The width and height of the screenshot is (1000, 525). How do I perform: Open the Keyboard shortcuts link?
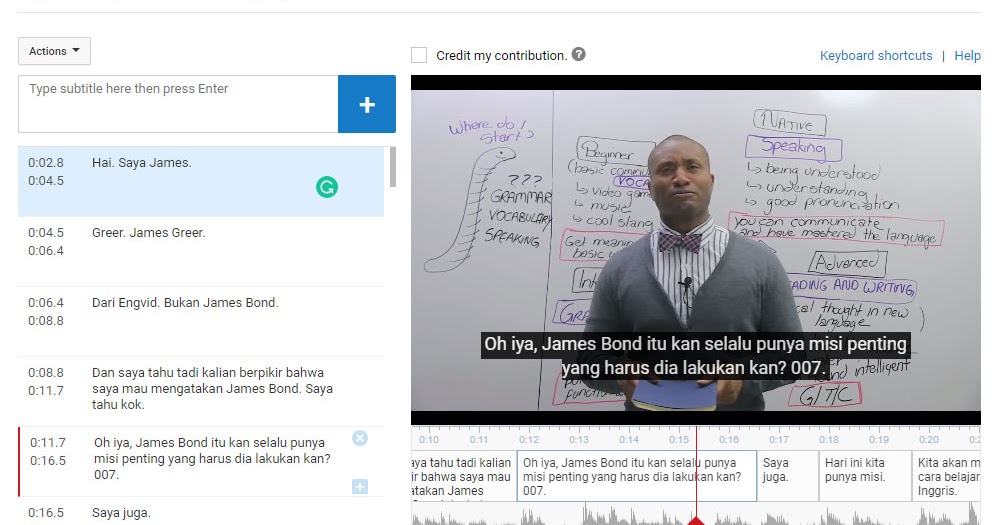click(x=876, y=55)
